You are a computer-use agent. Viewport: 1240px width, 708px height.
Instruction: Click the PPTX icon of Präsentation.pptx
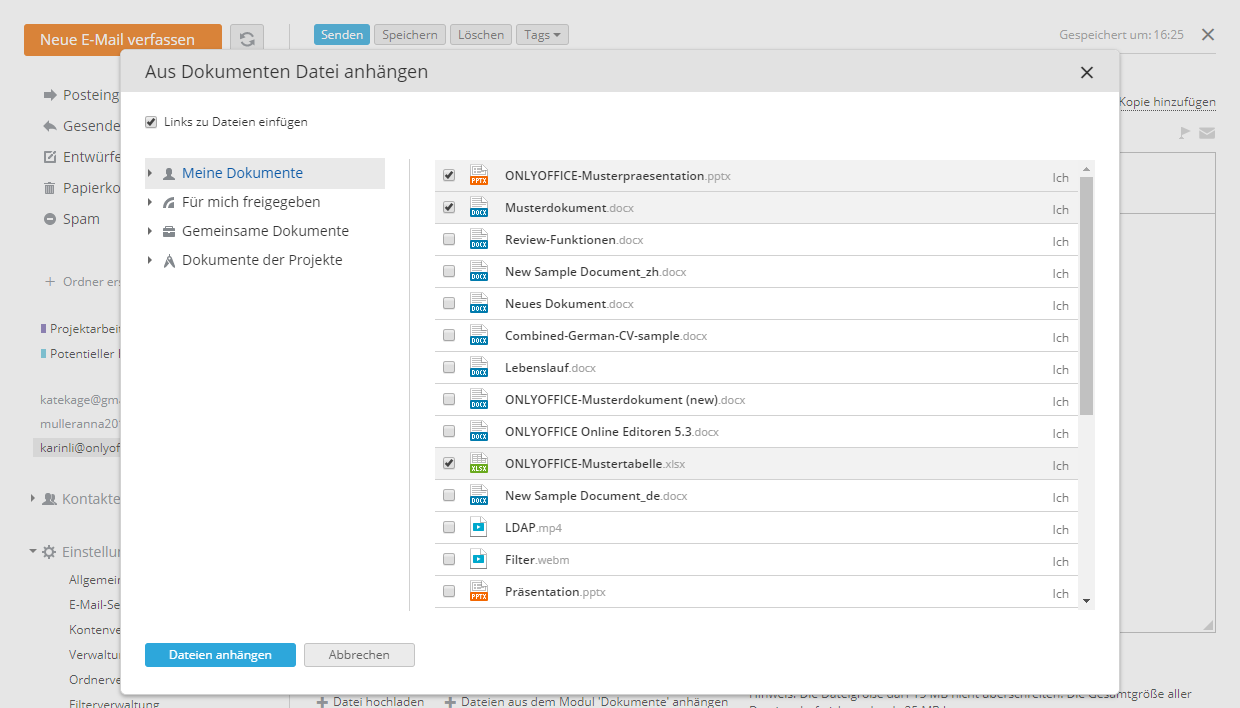pyautogui.click(x=479, y=592)
